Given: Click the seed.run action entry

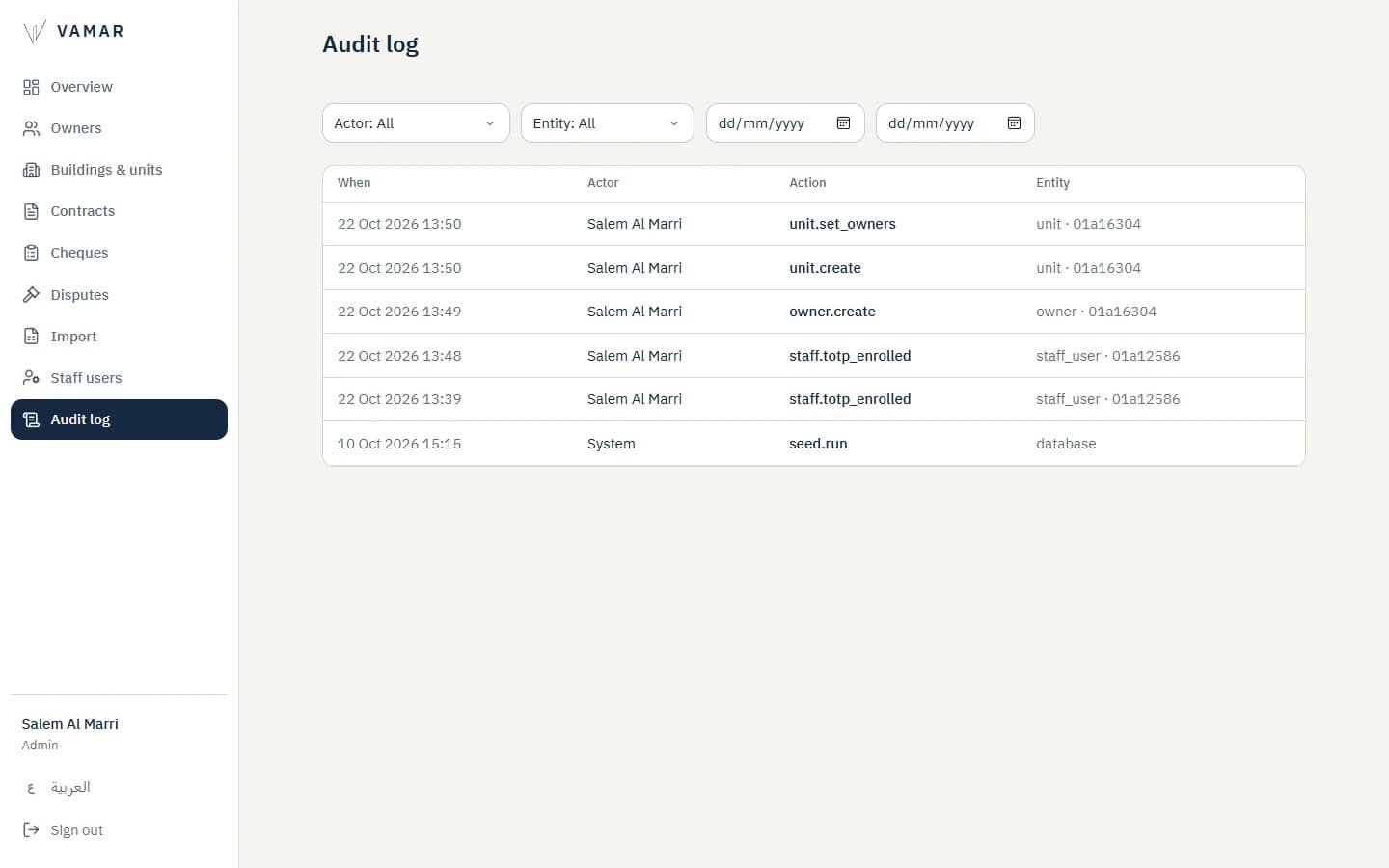Looking at the screenshot, I should coord(818,444).
